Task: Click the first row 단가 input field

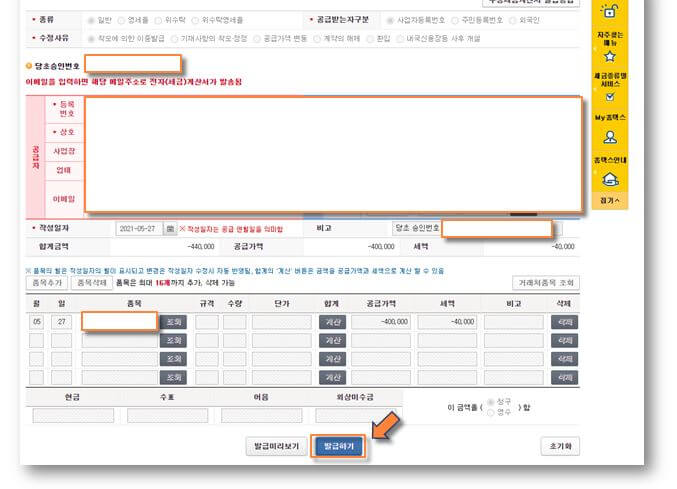Action: tap(282, 322)
